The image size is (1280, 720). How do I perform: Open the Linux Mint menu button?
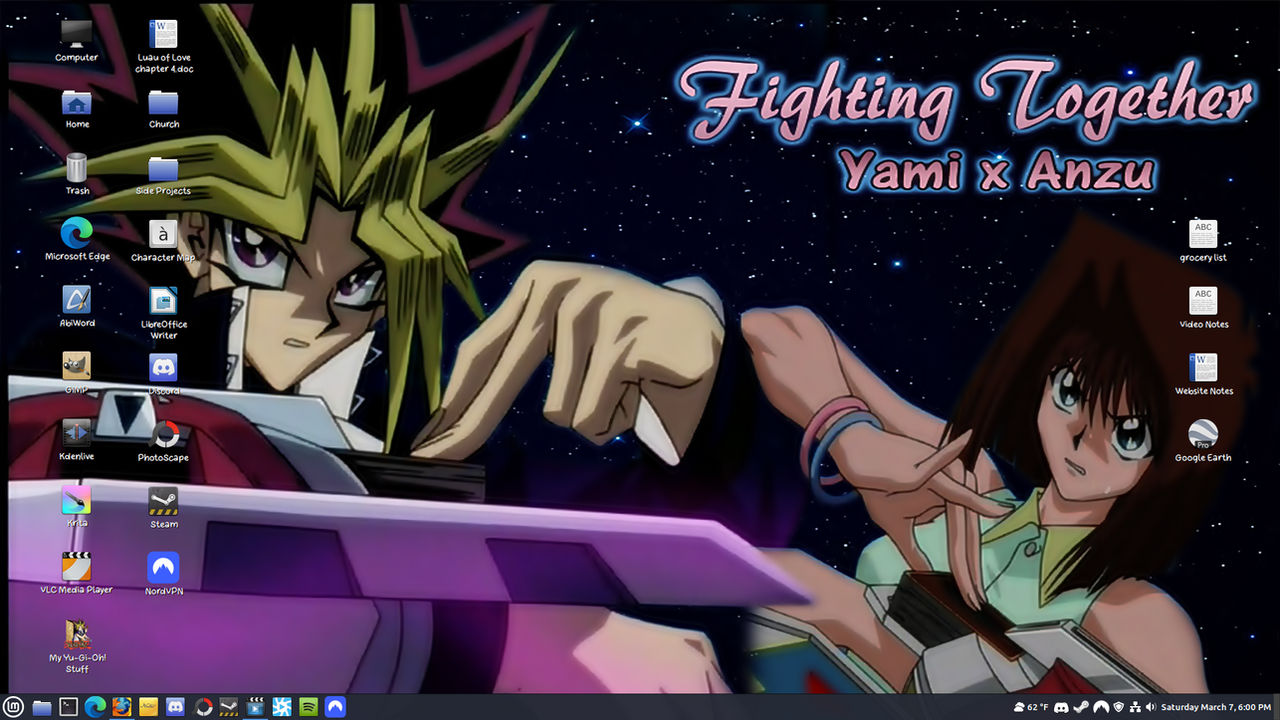15,707
